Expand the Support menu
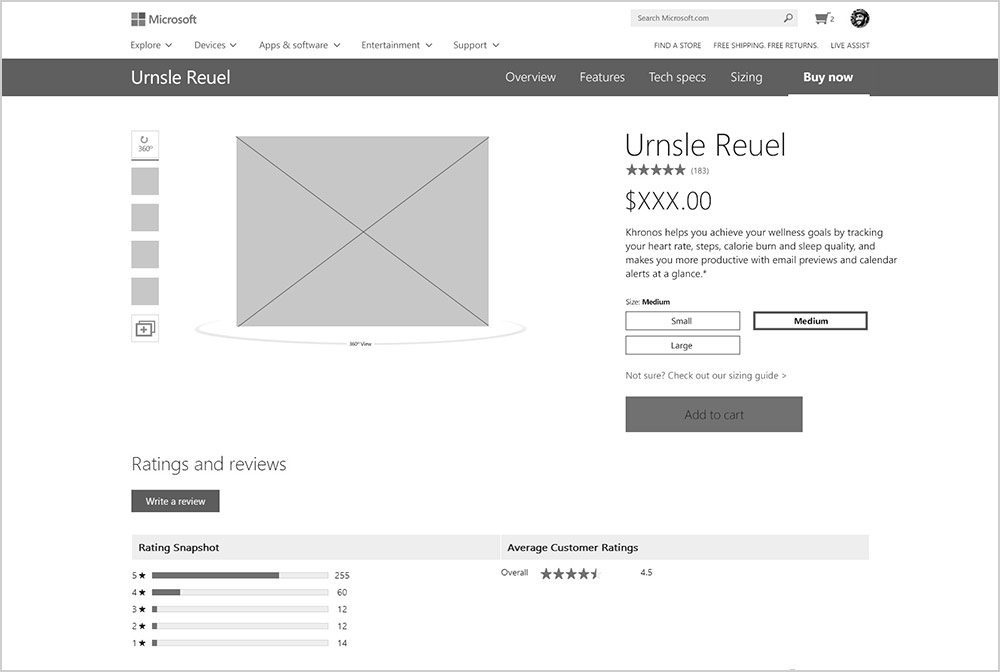This screenshot has width=1000, height=672. (x=476, y=45)
